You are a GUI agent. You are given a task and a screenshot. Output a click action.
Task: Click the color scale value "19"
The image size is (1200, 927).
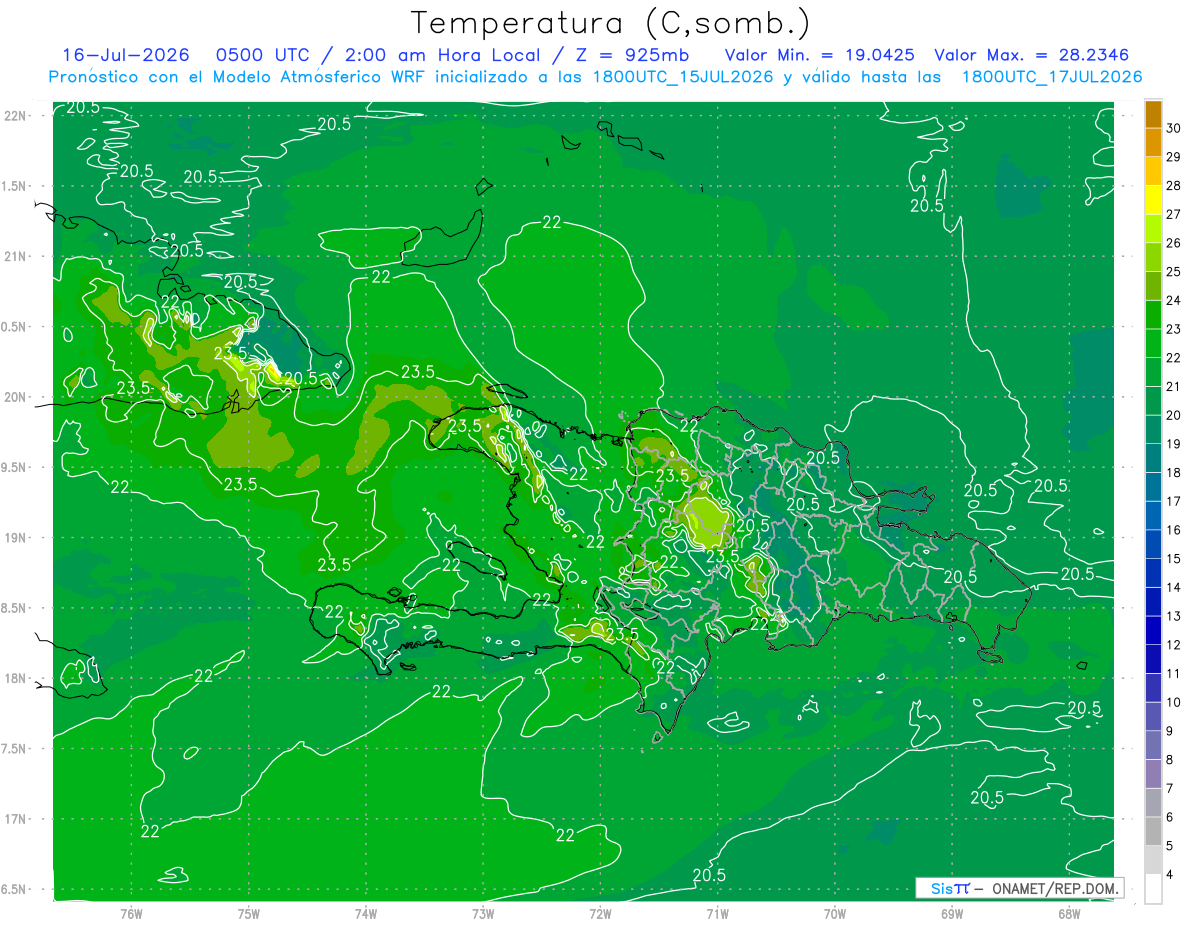coord(1174,444)
